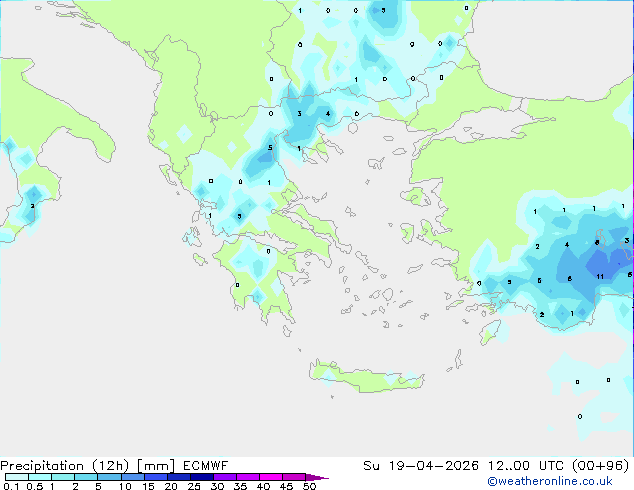
Task: Click the 'ECMWF' model label
Action: 205,466
